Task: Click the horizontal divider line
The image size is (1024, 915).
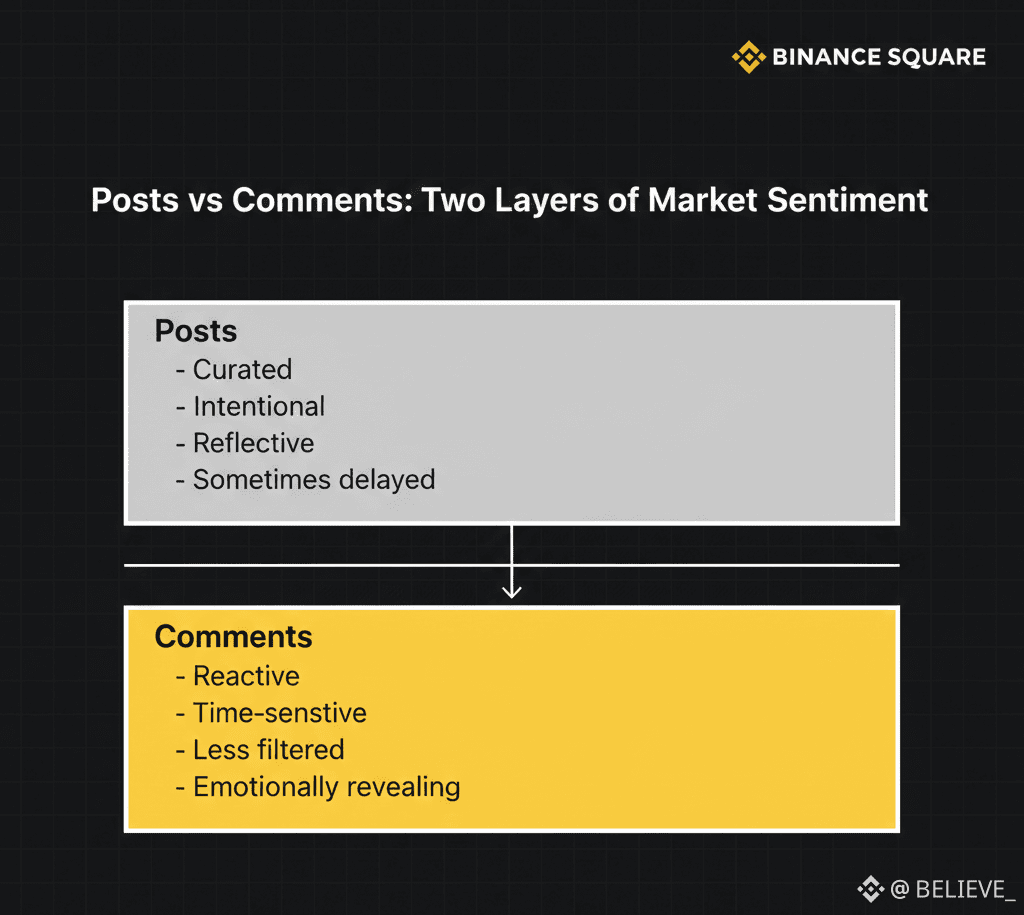Action: coord(300,565)
